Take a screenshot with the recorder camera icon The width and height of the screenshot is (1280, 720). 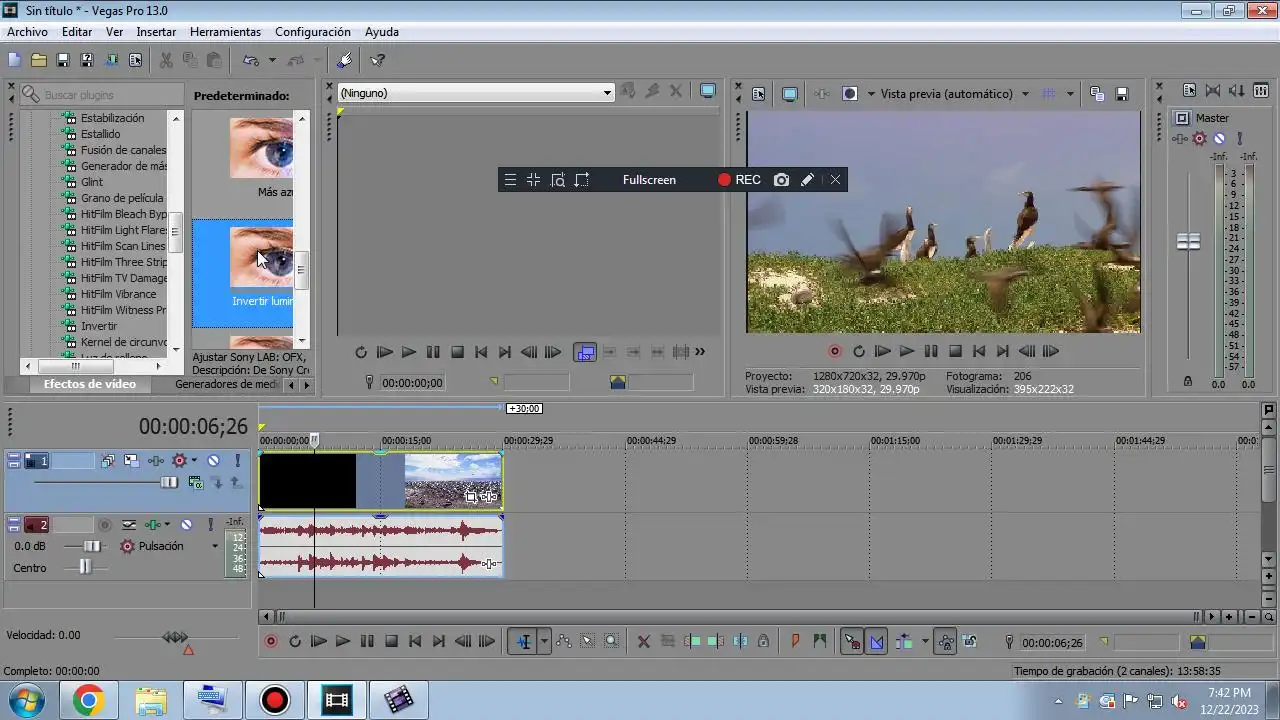pyautogui.click(x=781, y=180)
